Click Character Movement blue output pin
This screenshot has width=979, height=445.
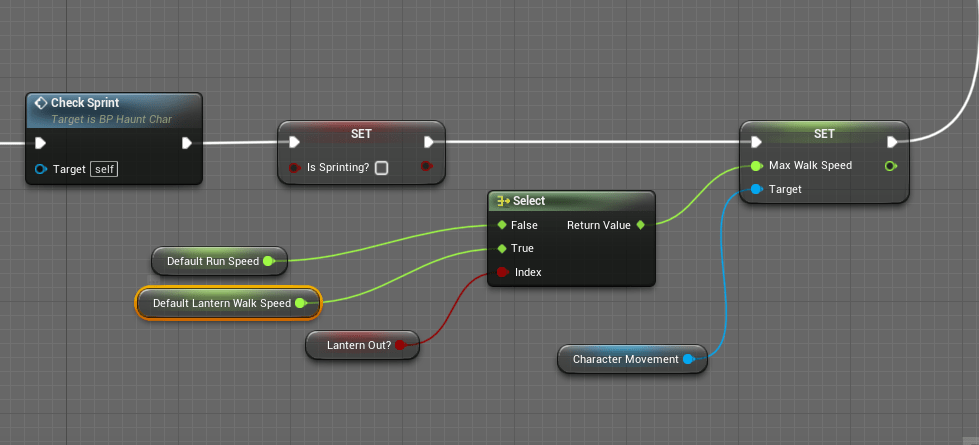(688, 359)
